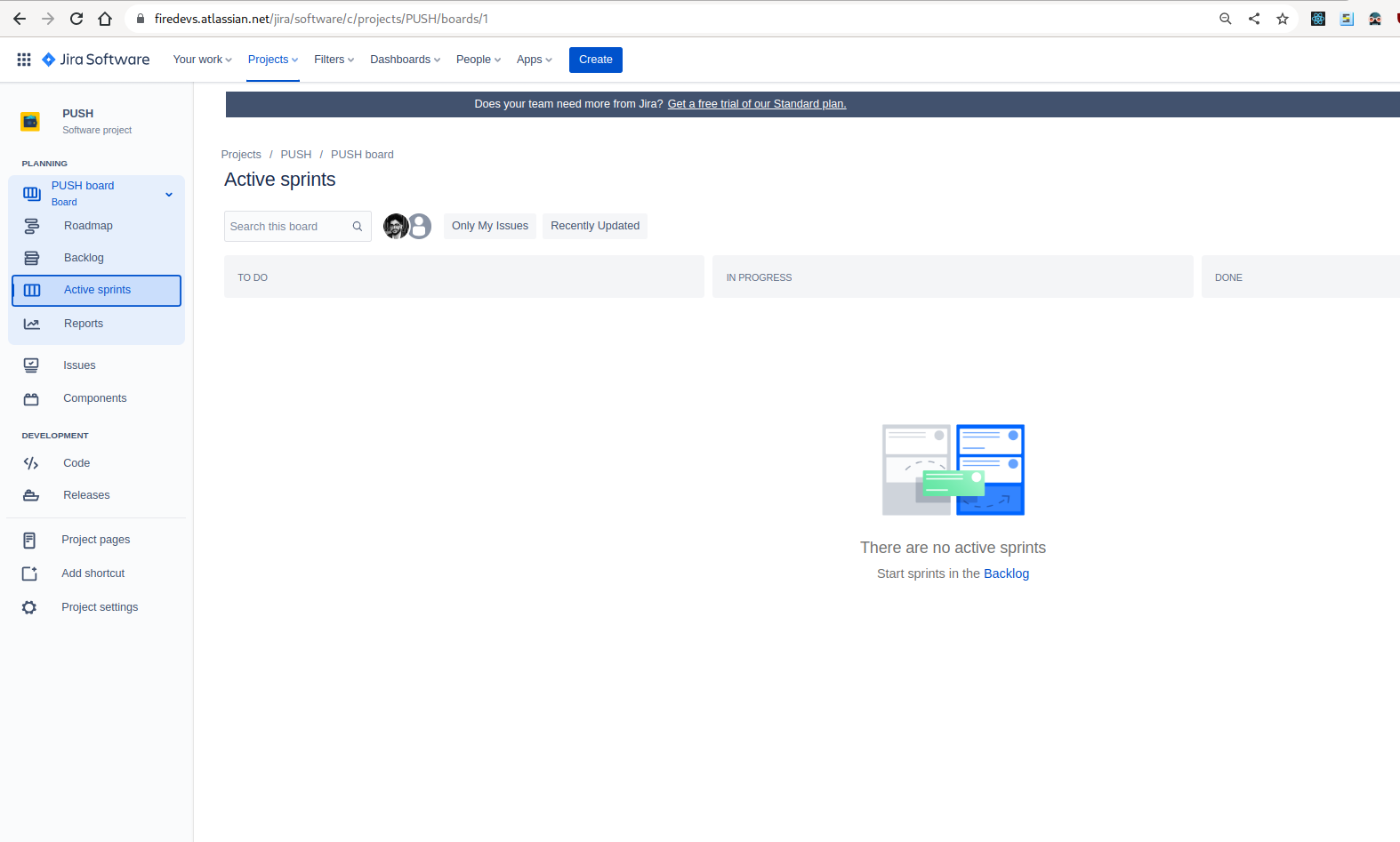Click the browser address bar URL
This screenshot has height=842, width=1400.
321,19
